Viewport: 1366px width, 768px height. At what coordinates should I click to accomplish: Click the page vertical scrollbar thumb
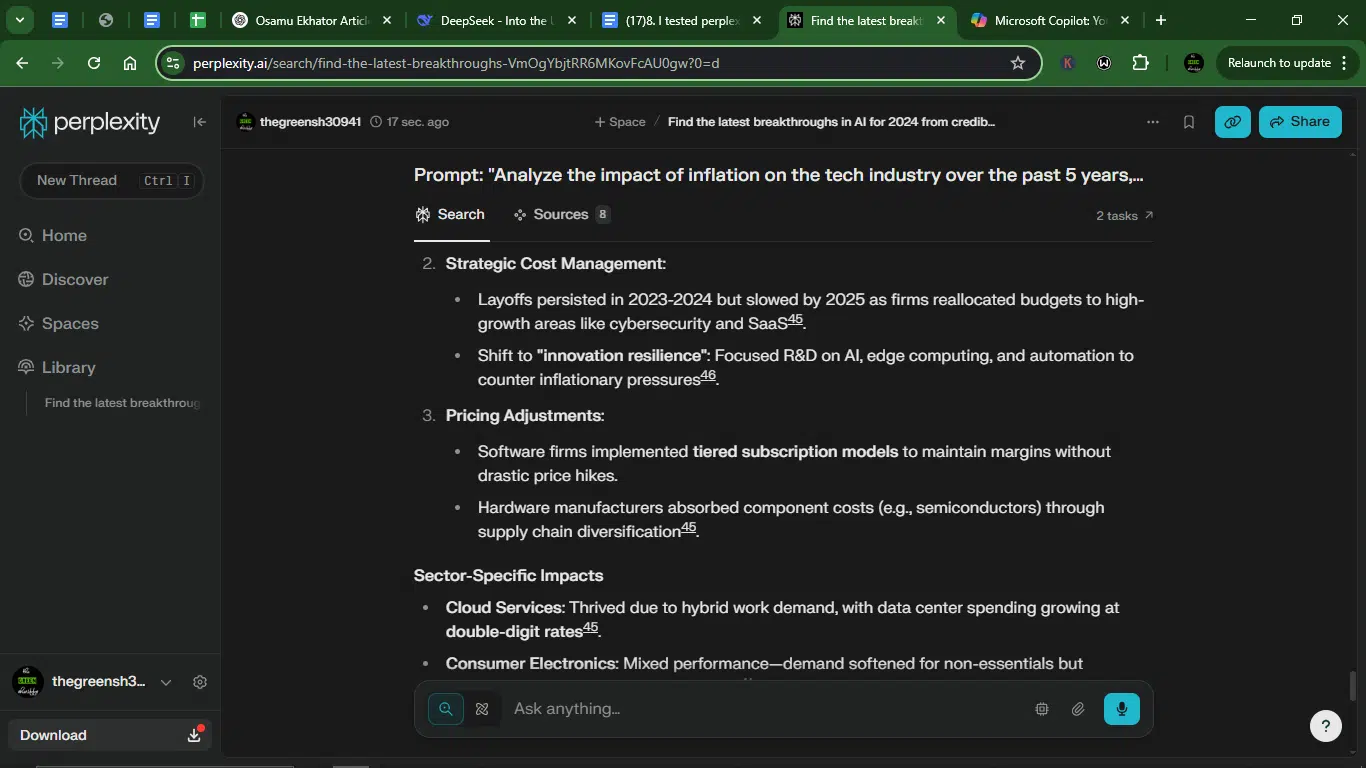(x=1353, y=686)
